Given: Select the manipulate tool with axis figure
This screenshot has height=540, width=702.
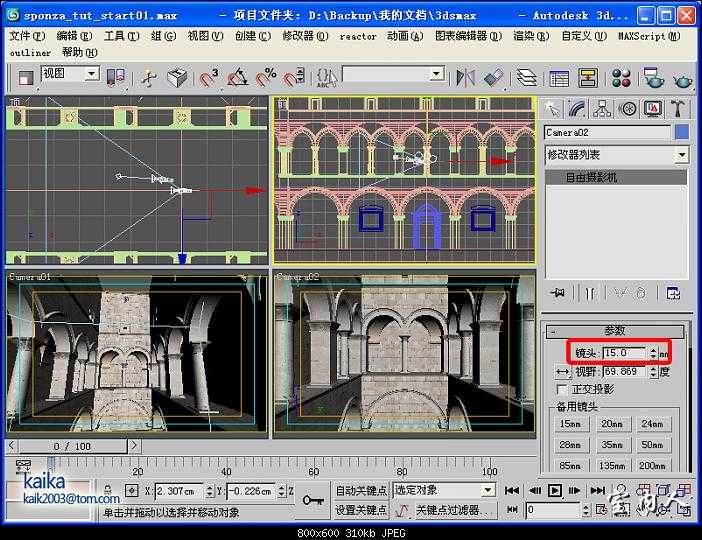Looking at the screenshot, I should [149, 78].
